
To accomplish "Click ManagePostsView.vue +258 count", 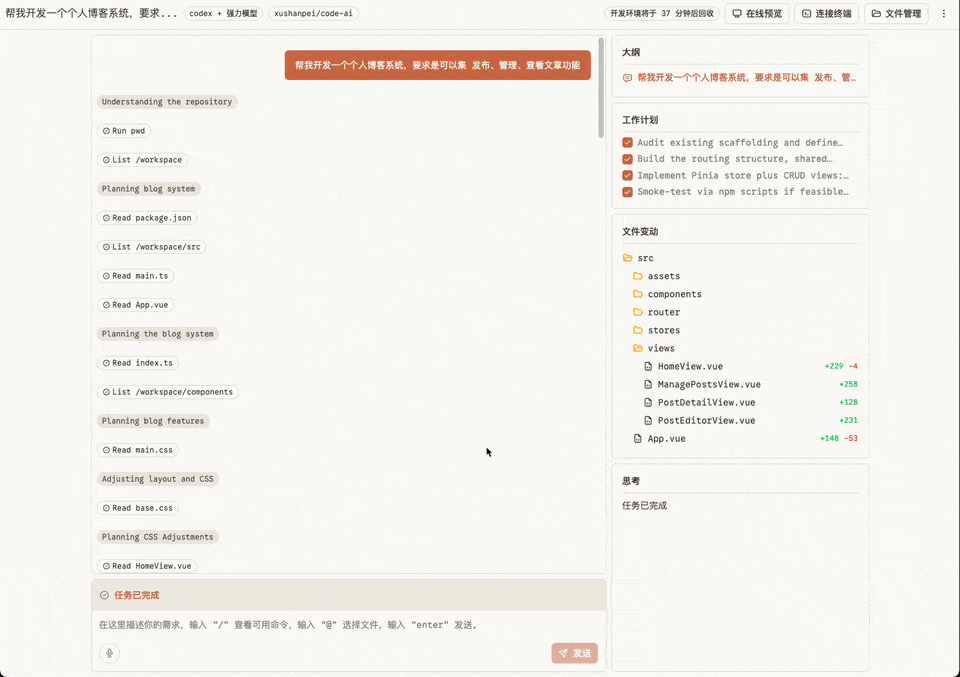I will 848,384.
